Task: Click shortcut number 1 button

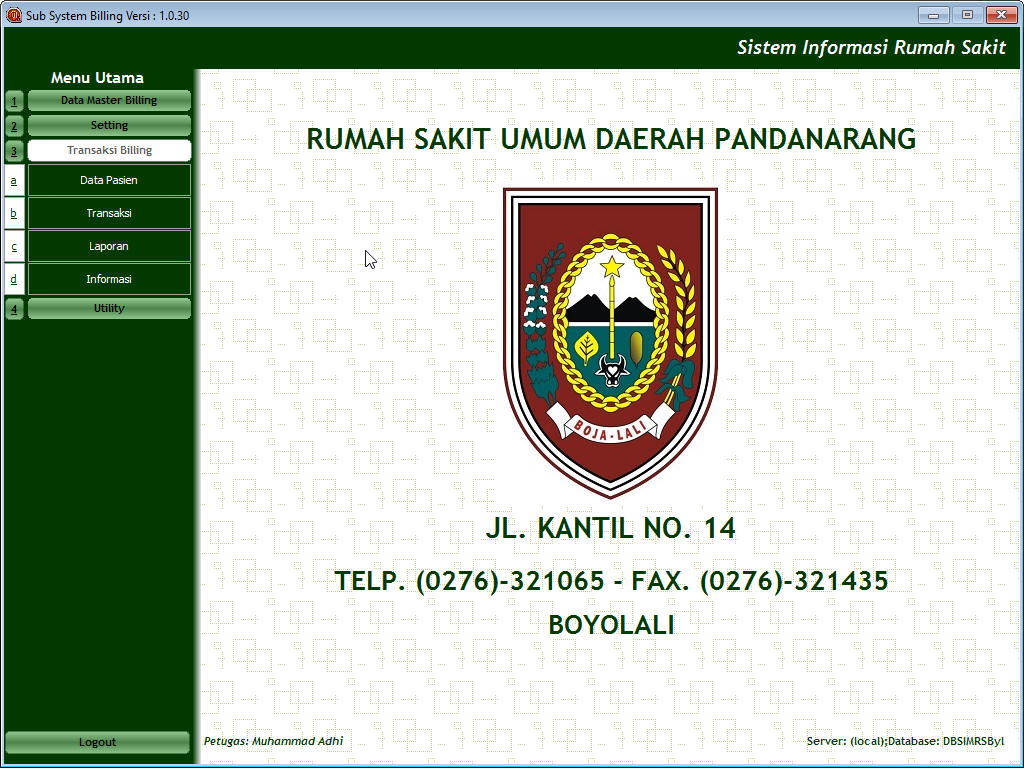Action: tap(14, 101)
